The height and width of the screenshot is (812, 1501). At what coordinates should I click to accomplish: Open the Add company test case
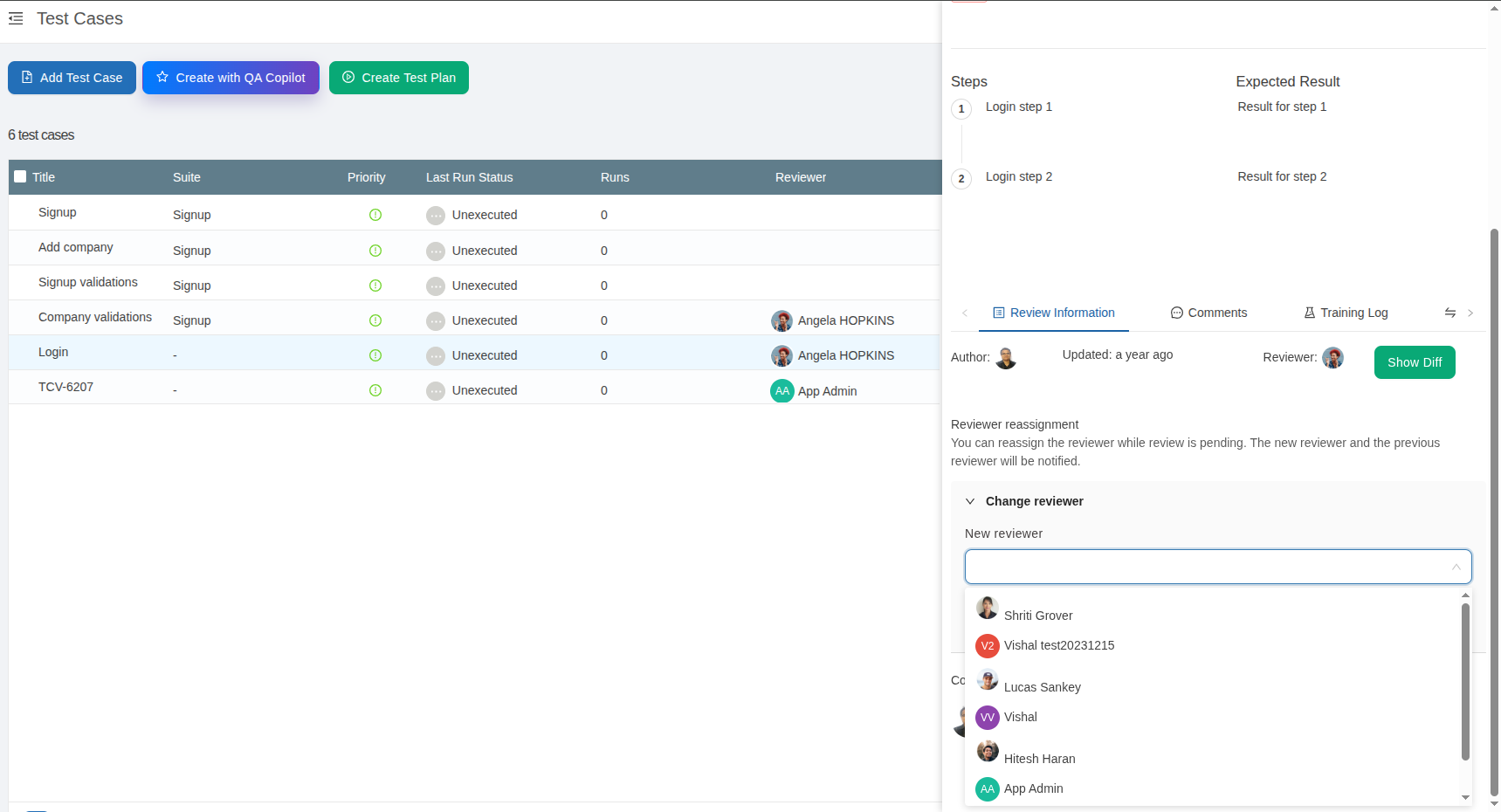(76, 247)
